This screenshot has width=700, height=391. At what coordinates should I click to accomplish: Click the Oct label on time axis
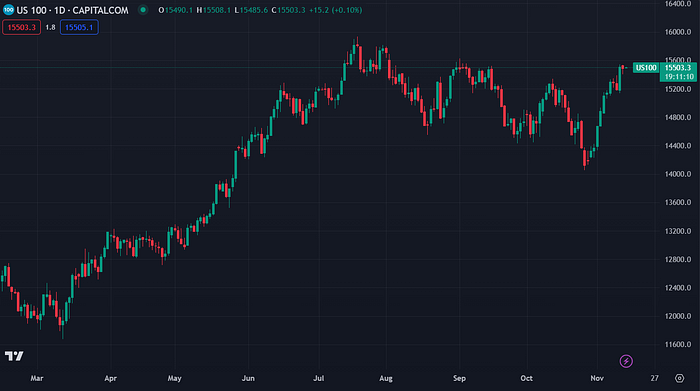coord(526,378)
